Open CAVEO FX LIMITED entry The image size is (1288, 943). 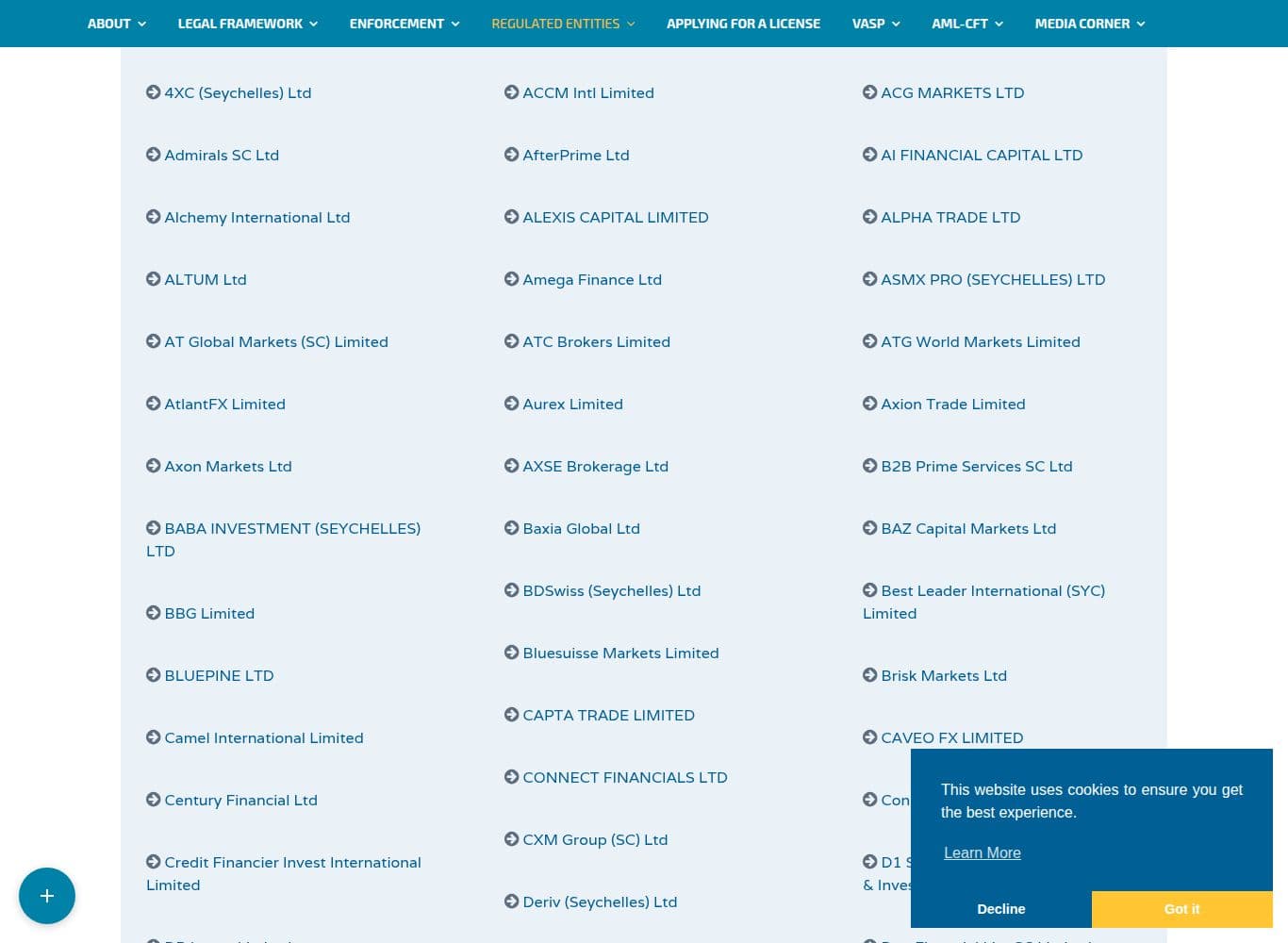tap(951, 737)
